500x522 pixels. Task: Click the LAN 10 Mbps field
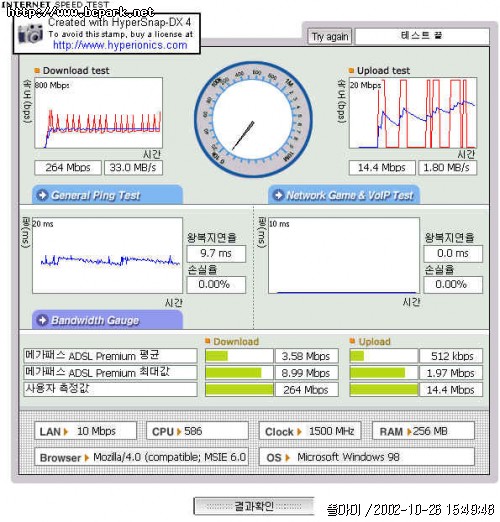86,431
